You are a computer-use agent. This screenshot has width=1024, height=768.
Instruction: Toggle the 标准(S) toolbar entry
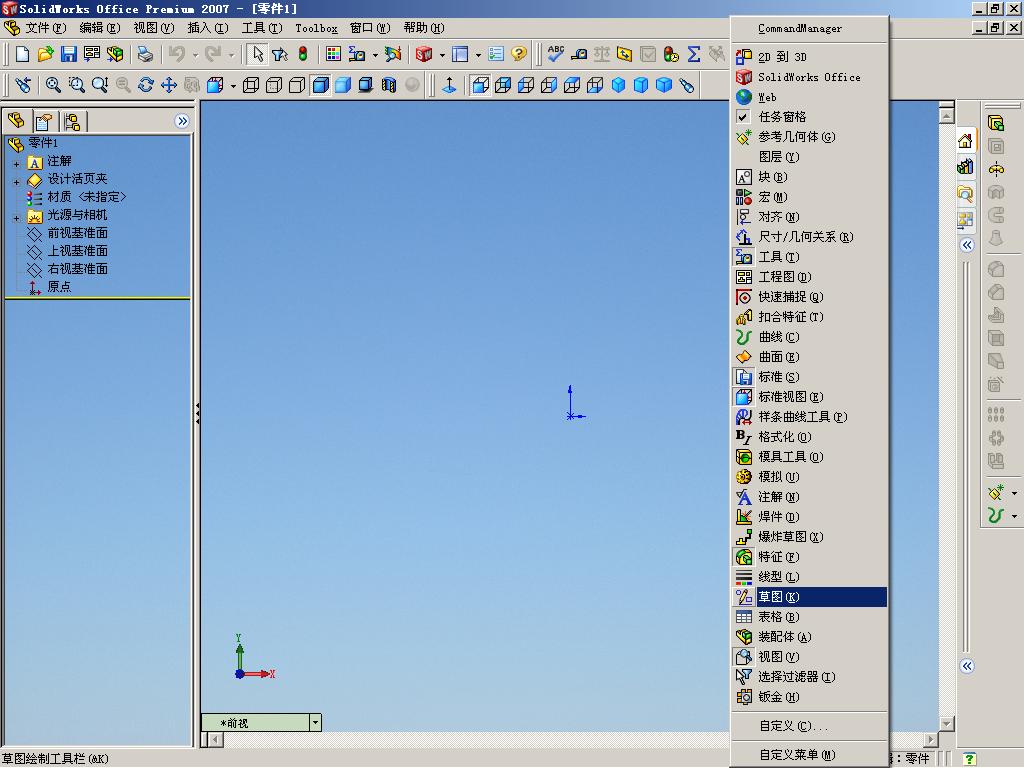(808, 377)
